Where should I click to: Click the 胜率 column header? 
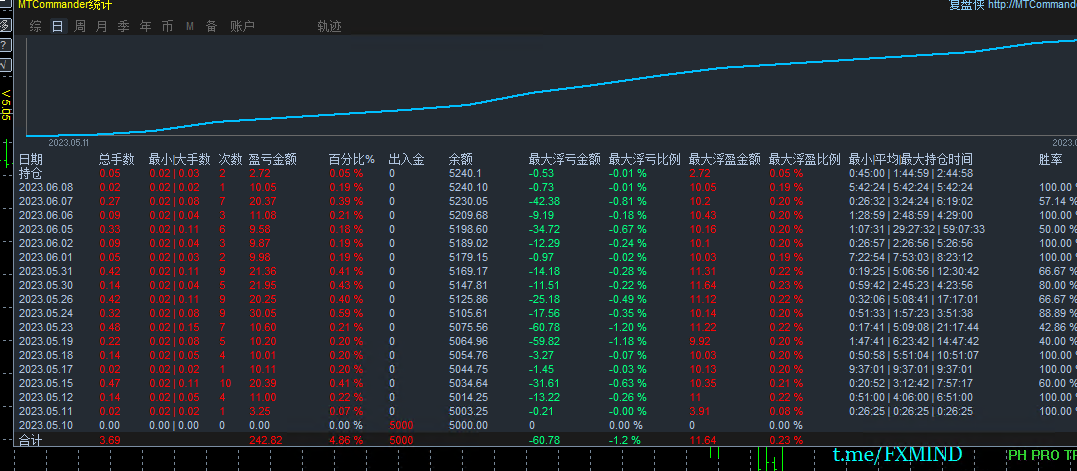pos(1050,159)
